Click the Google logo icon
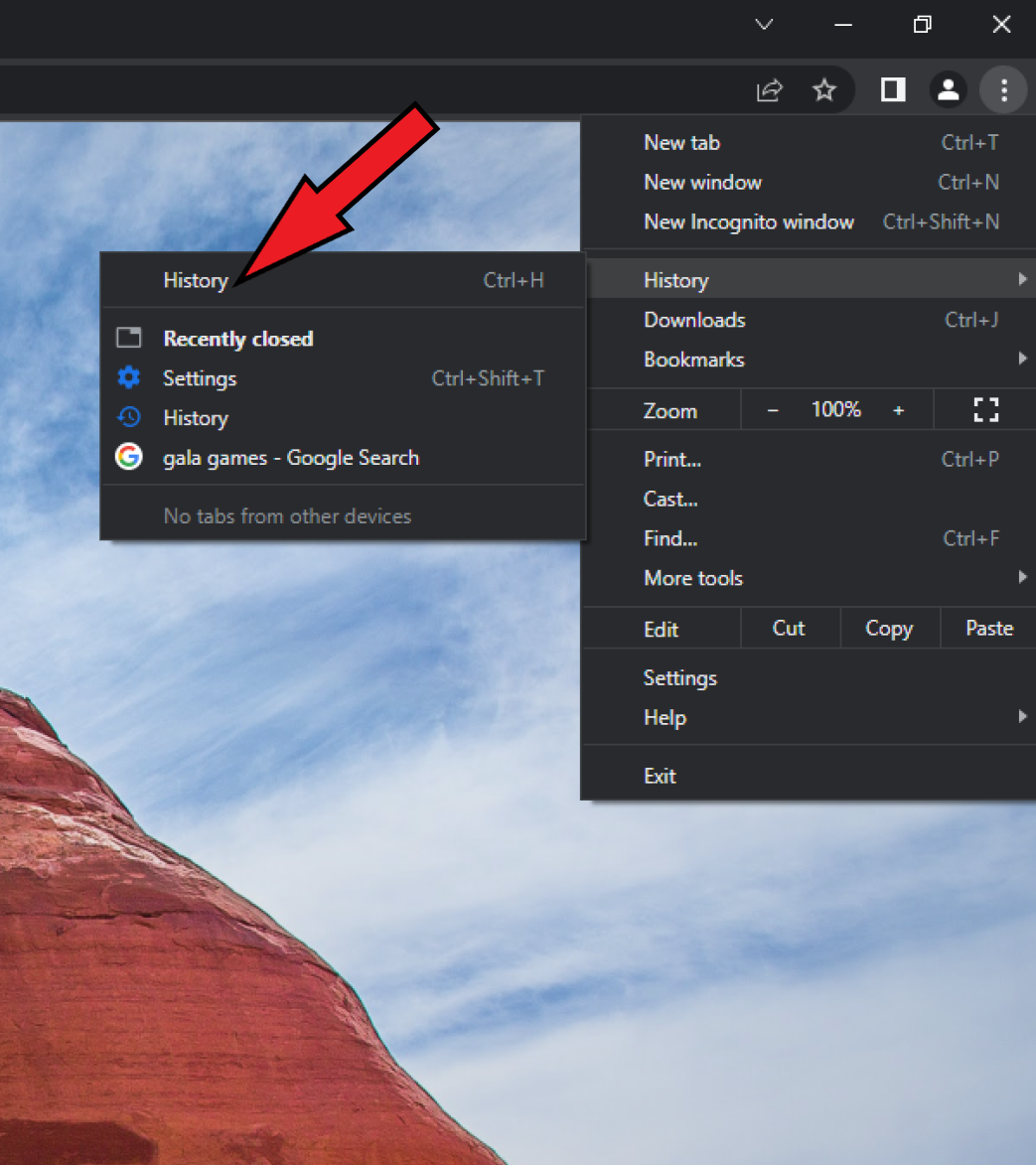Viewport: 1036px width, 1165px height. [x=129, y=456]
